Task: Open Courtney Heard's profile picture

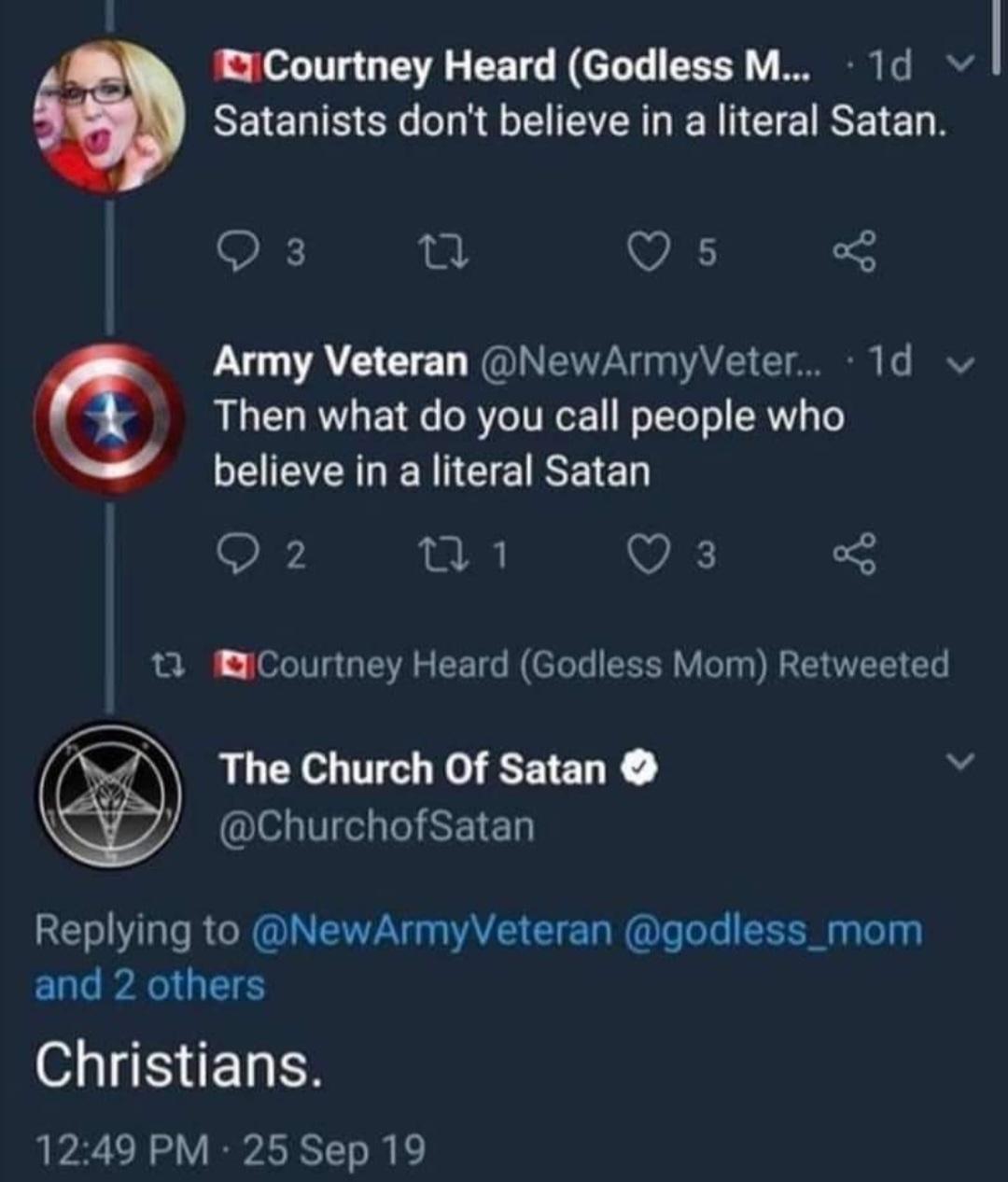Action: (110, 115)
